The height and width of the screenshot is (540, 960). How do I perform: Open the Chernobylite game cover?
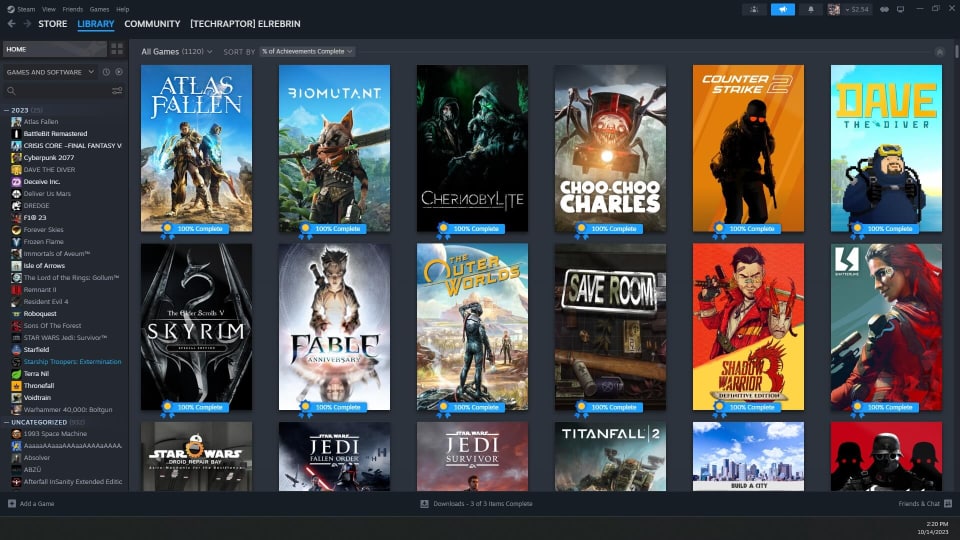tap(473, 148)
